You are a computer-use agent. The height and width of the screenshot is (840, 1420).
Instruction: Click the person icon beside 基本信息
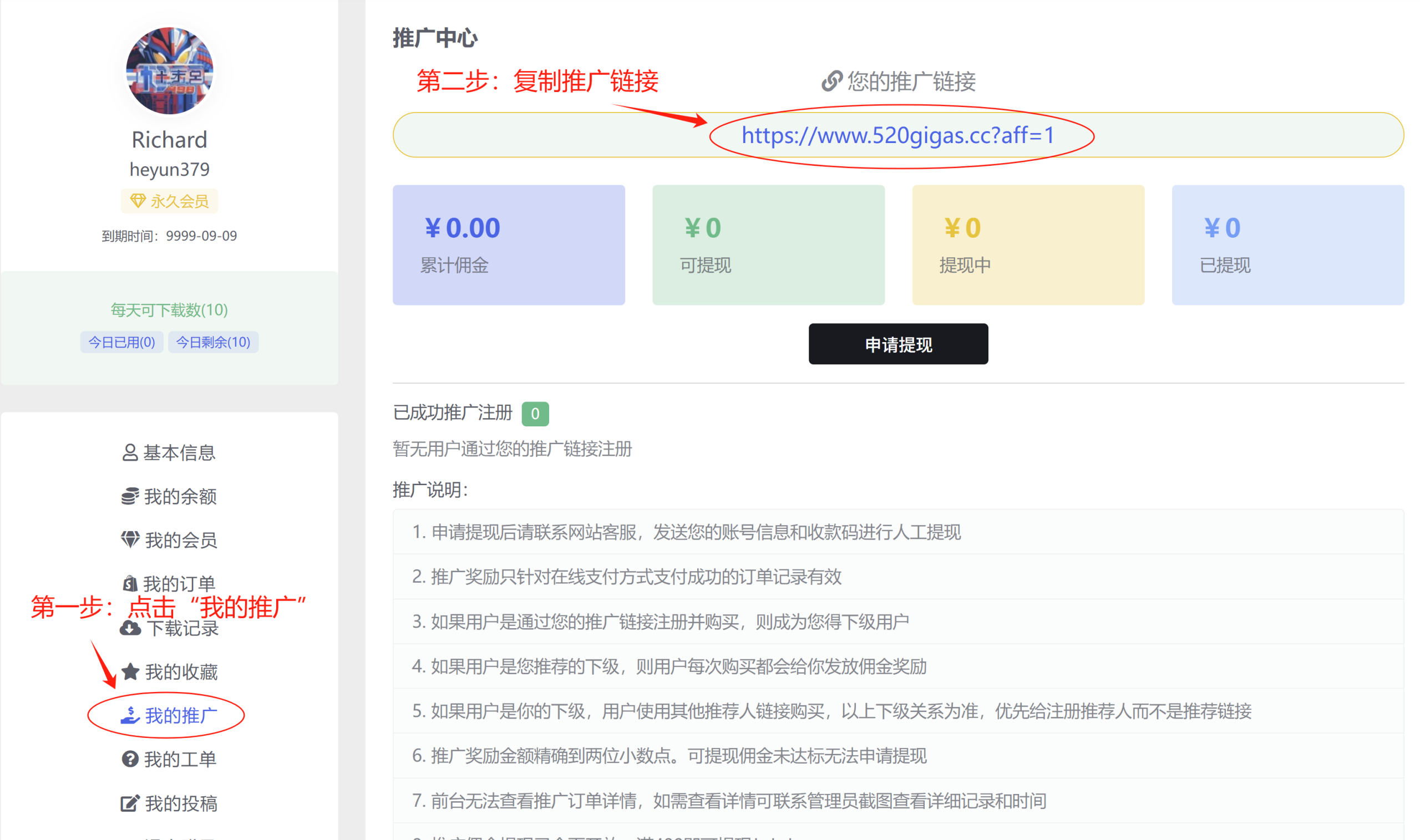tap(130, 452)
